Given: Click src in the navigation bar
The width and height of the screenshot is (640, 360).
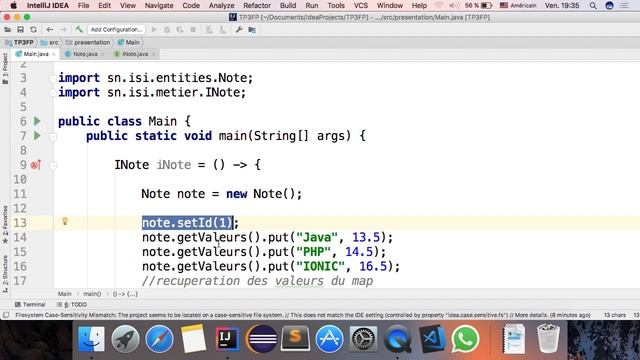Looking at the screenshot, I should [x=50, y=42].
